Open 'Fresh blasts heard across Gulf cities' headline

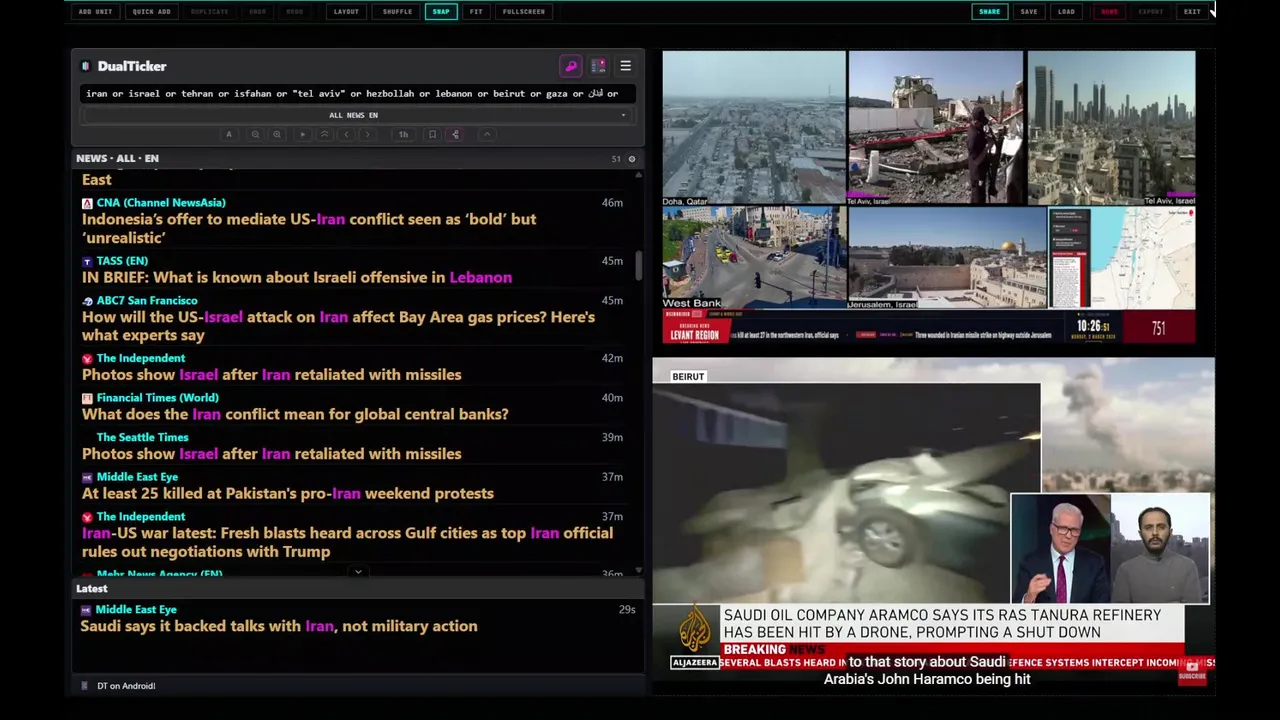pyautogui.click(x=347, y=542)
